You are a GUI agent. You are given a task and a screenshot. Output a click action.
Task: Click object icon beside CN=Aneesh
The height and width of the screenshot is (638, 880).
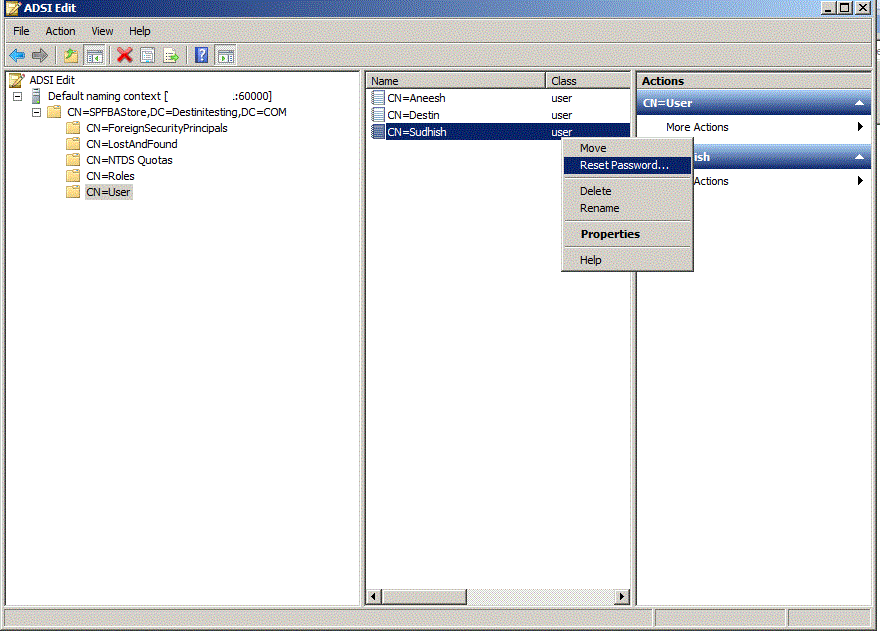[x=378, y=98]
